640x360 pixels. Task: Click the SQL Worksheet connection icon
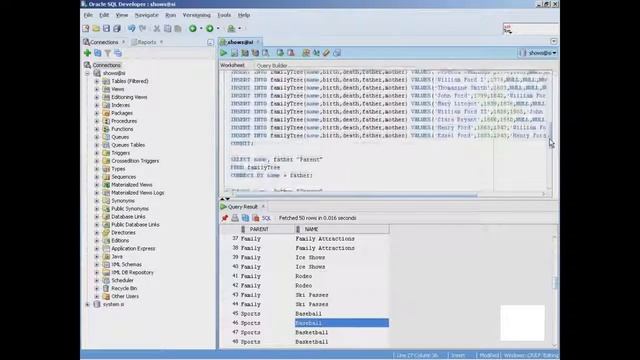click(x=231, y=29)
